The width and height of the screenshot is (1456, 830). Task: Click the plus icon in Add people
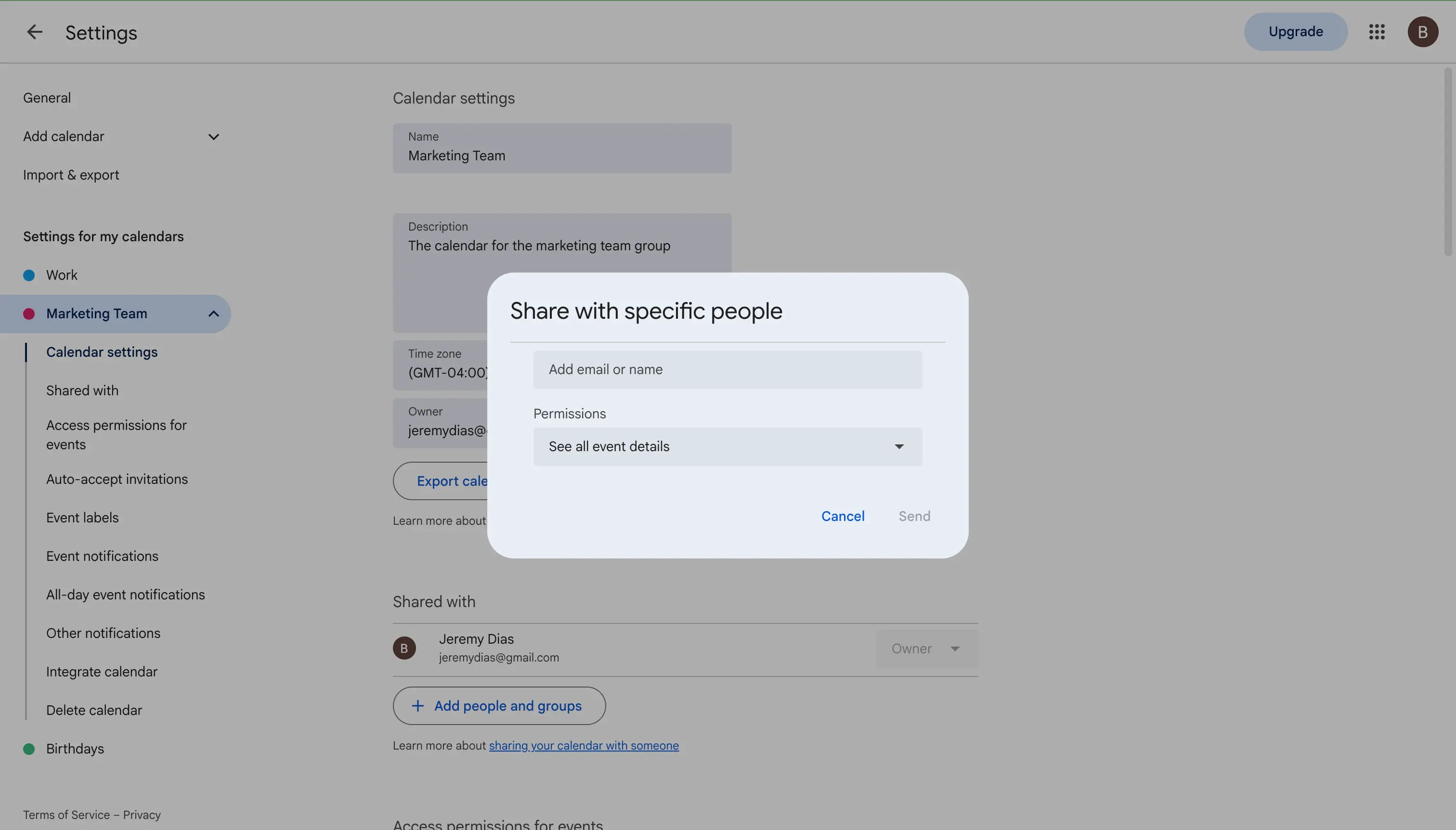pos(417,706)
